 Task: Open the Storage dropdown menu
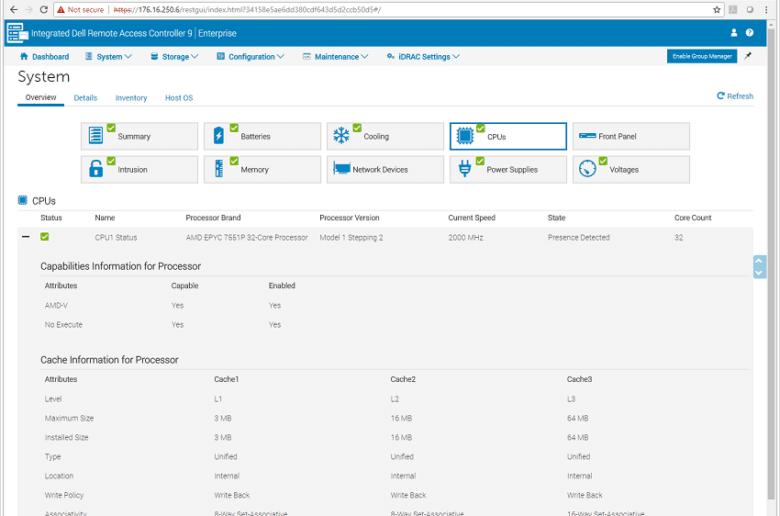click(x=174, y=57)
